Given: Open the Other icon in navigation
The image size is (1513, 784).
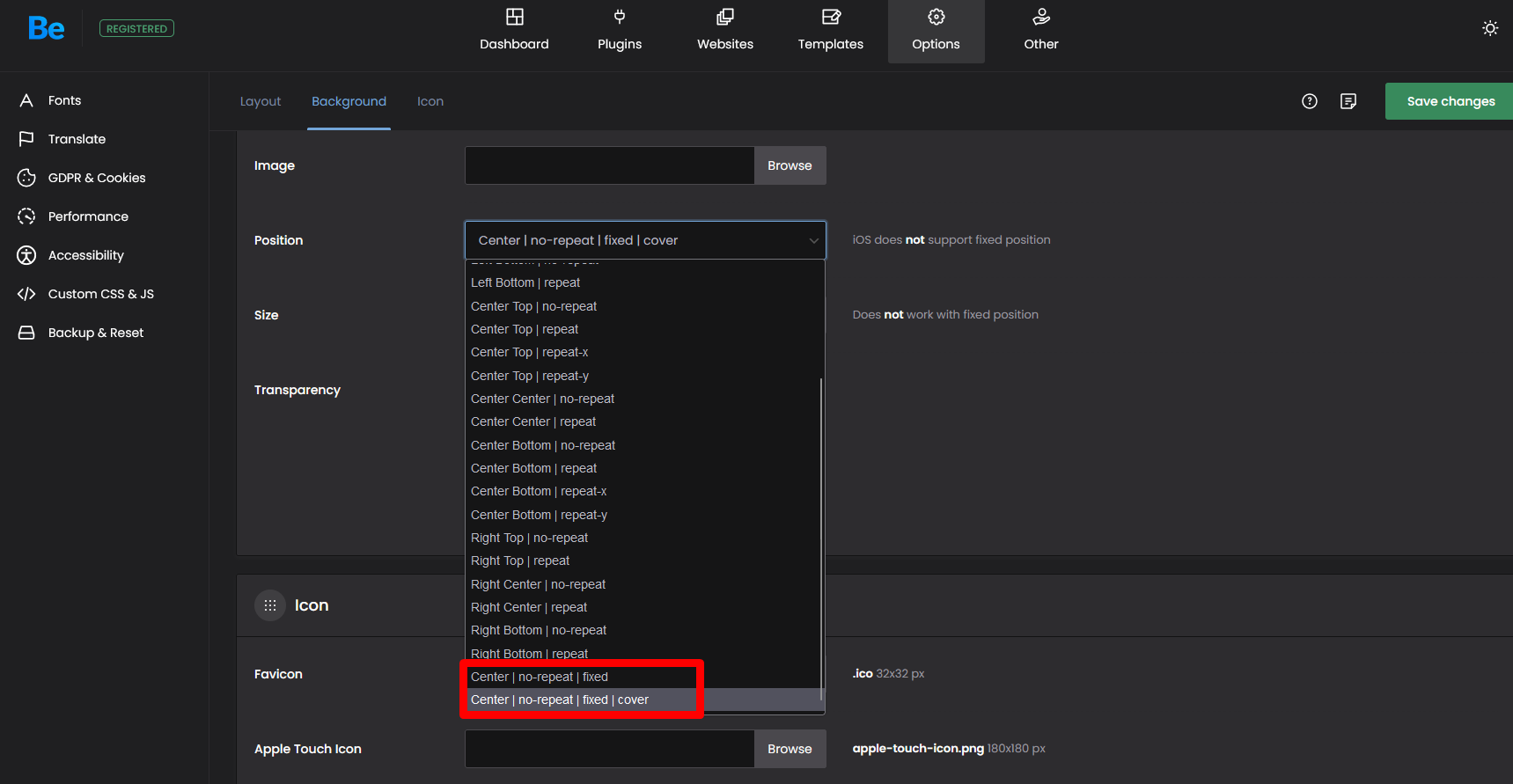Looking at the screenshot, I should click(1041, 17).
